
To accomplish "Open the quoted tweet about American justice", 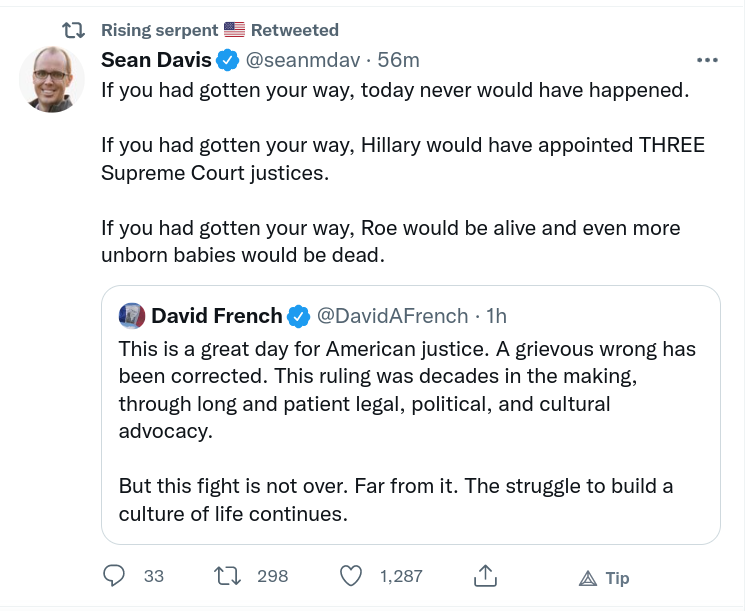I will pyautogui.click(x=410, y=430).
